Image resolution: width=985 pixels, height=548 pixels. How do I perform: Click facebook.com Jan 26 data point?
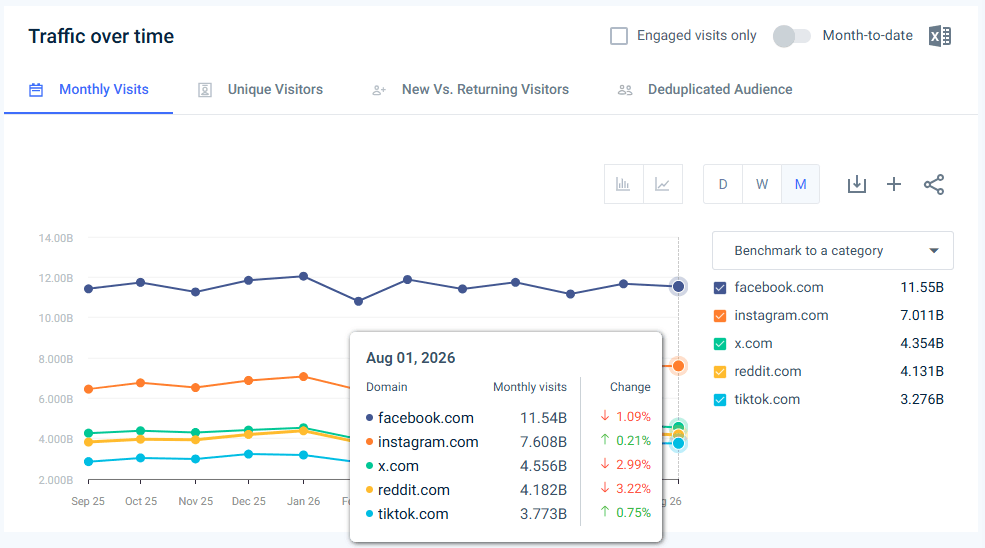pyautogui.click(x=303, y=277)
